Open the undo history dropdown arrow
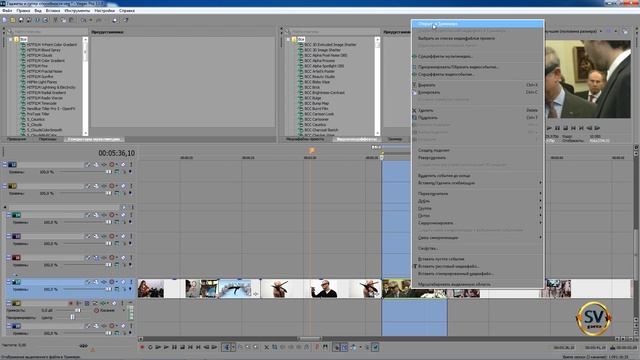This screenshot has height=360, width=640. point(90,20)
